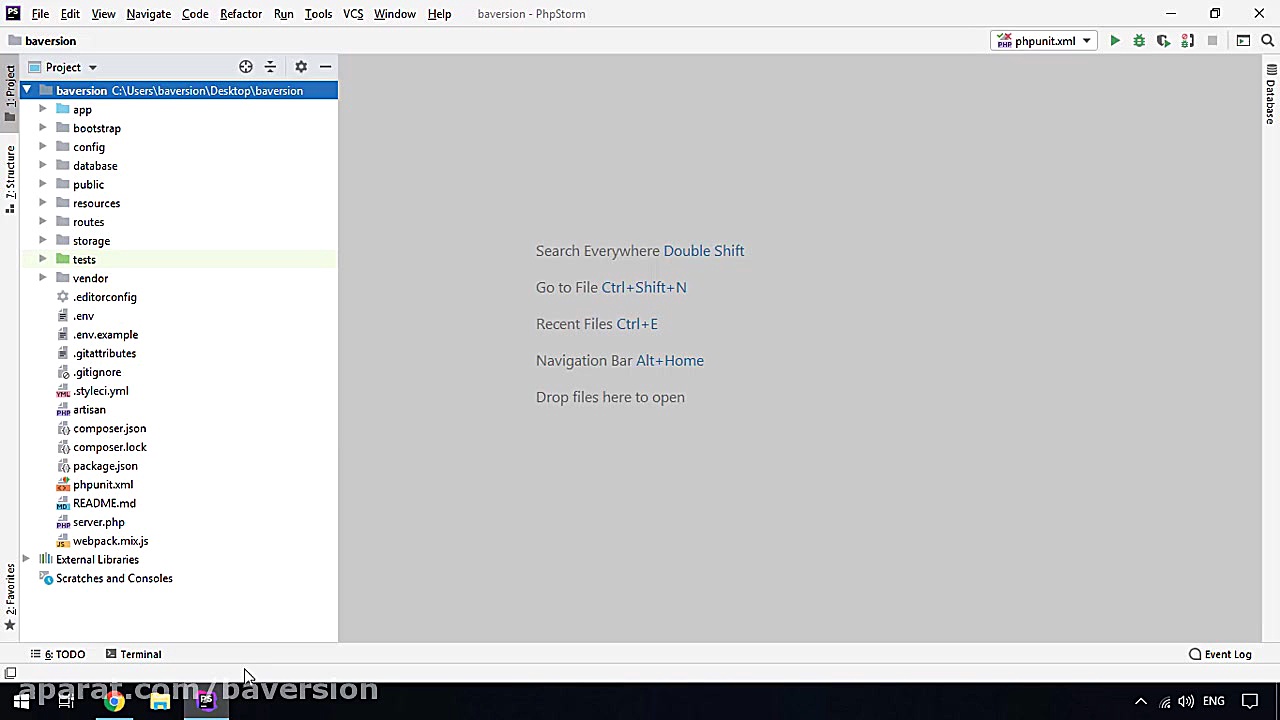Select the .env file
The width and height of the screenshot is (1280, 720).
[83, 316]
